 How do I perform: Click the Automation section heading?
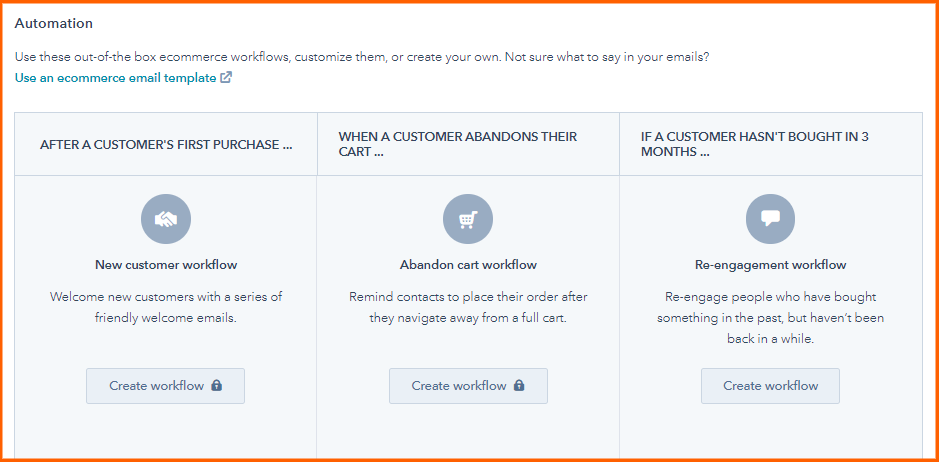point(54,23)
